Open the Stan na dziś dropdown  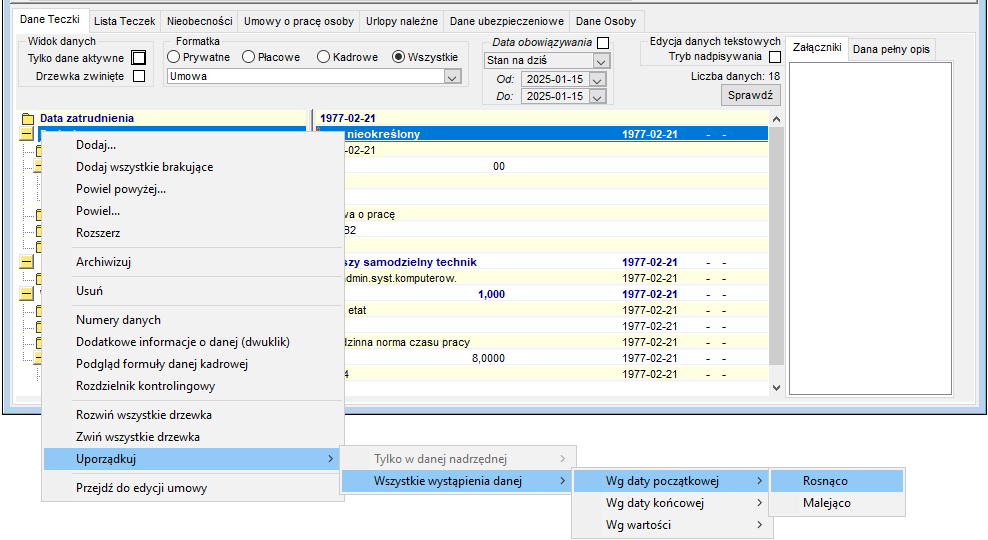point(601,61)
